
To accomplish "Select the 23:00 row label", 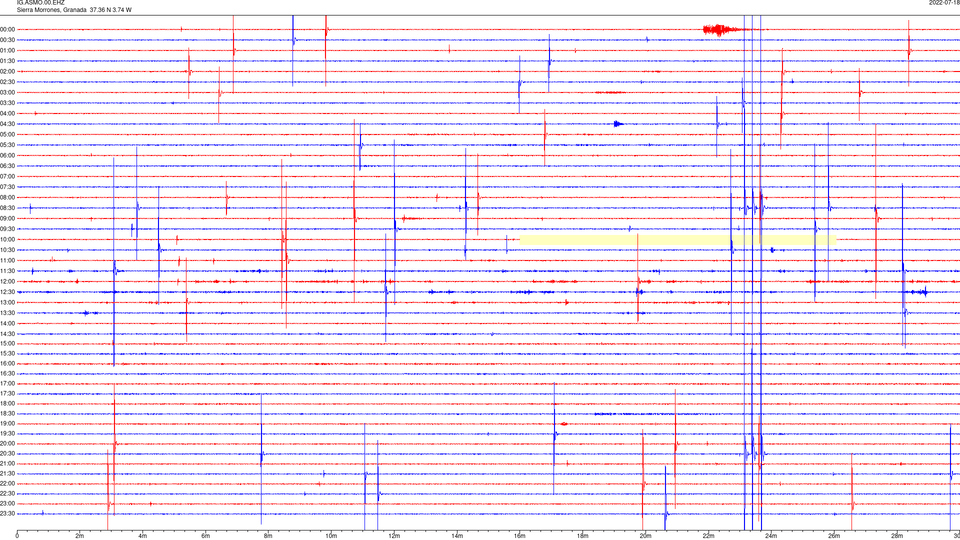I will pos(8,504).
